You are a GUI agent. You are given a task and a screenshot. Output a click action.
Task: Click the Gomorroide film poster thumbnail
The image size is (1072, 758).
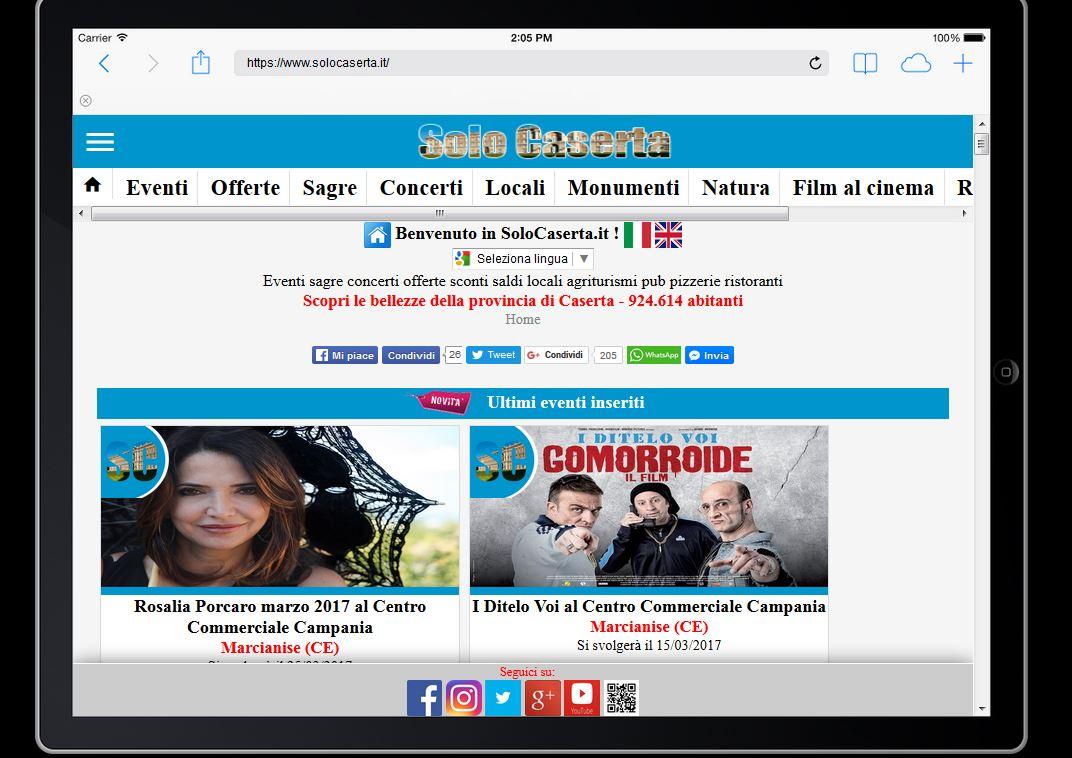coord(649,506)
